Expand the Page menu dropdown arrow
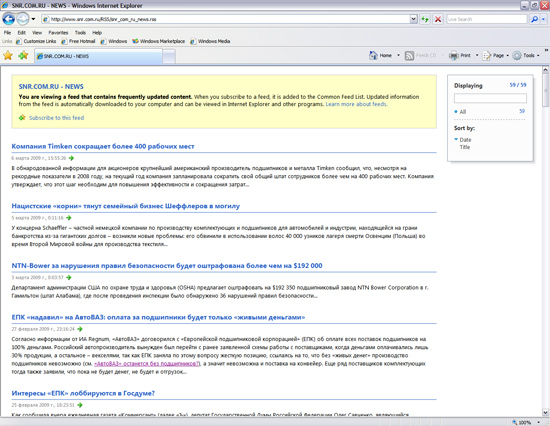Image resolution: width=550 pixels, height=426 pixels. coord(507,55)
